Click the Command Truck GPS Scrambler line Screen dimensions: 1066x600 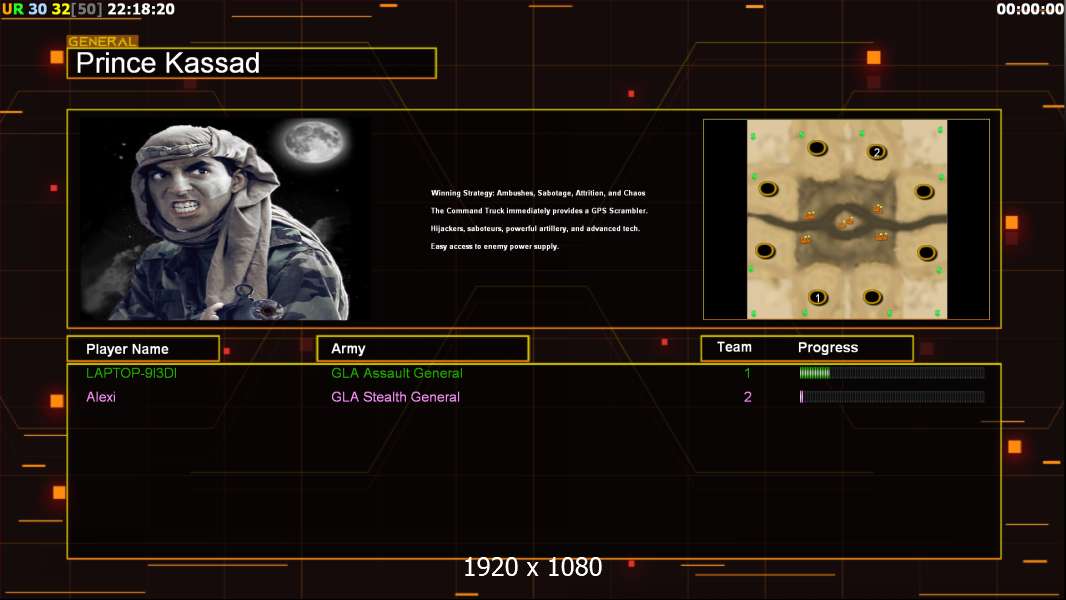[538, 211]
